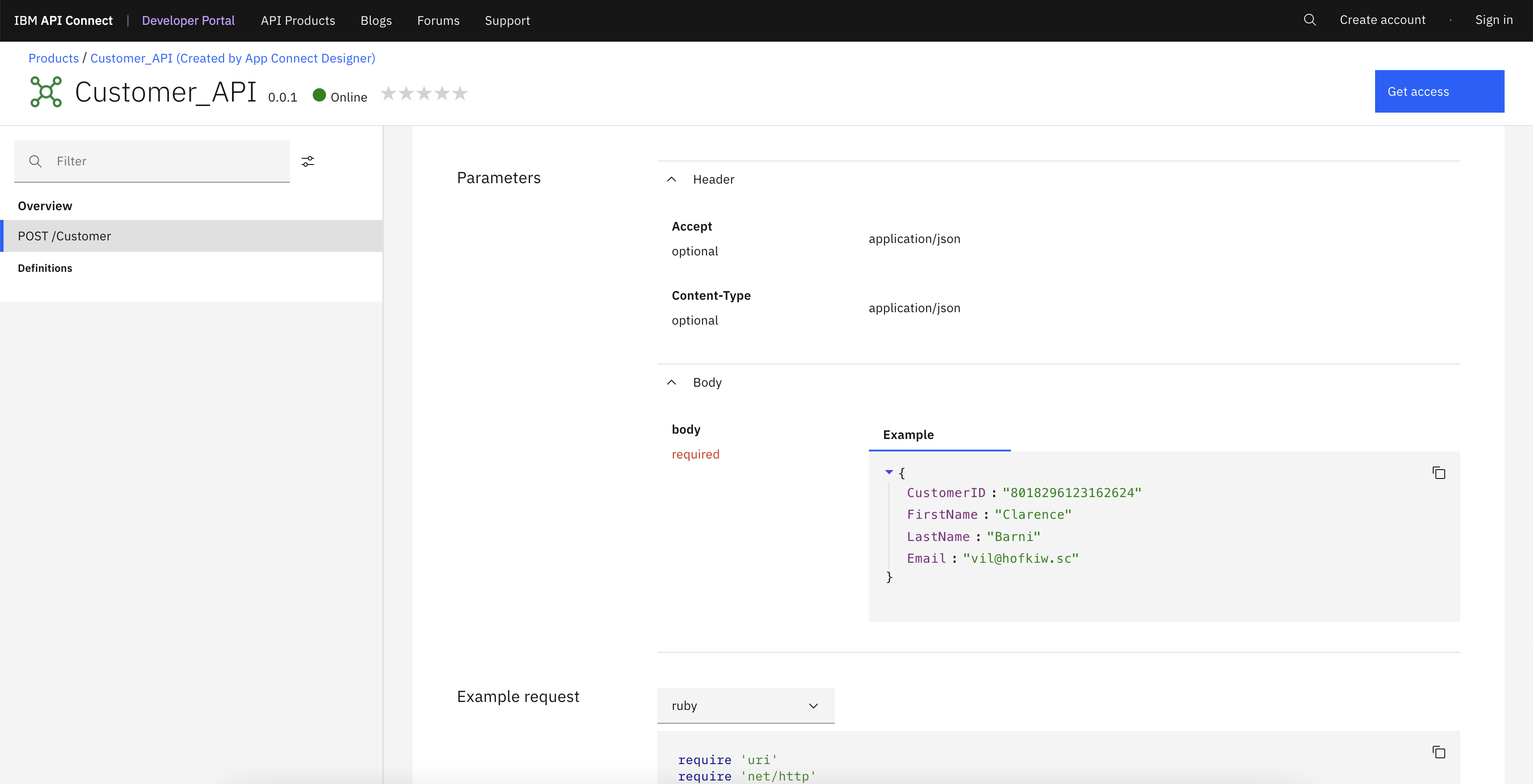
Task: Click the red required label
Action: [x=696, y=455]
